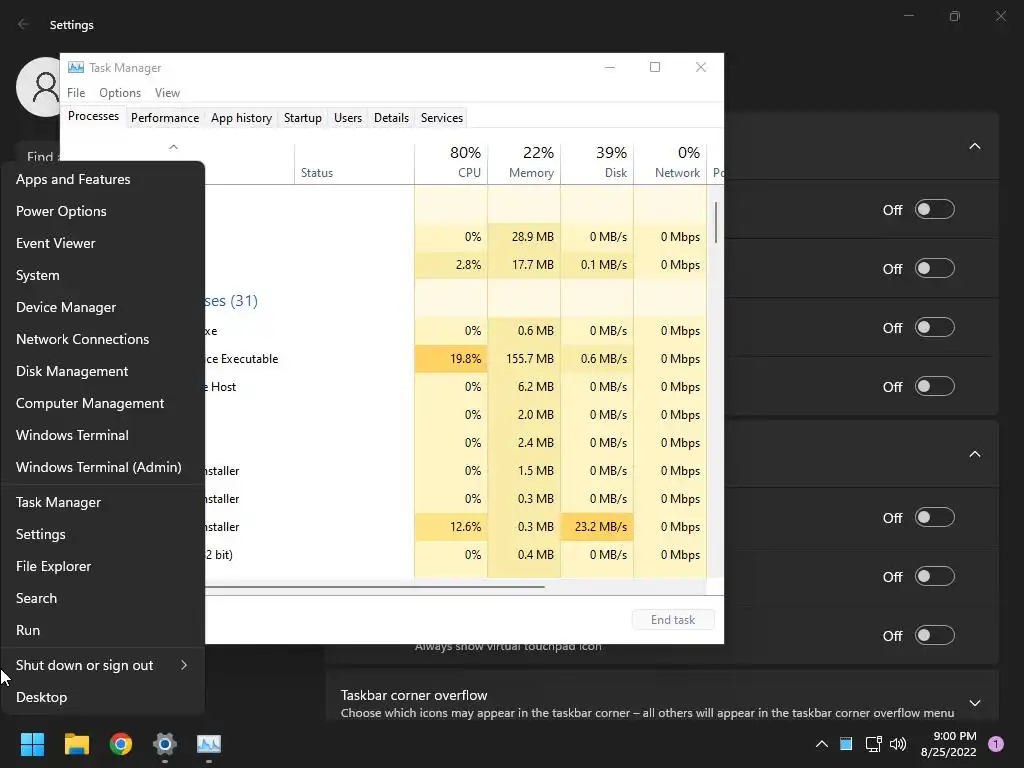Expand Shut down or sign out submenu

tap(103, 665)
